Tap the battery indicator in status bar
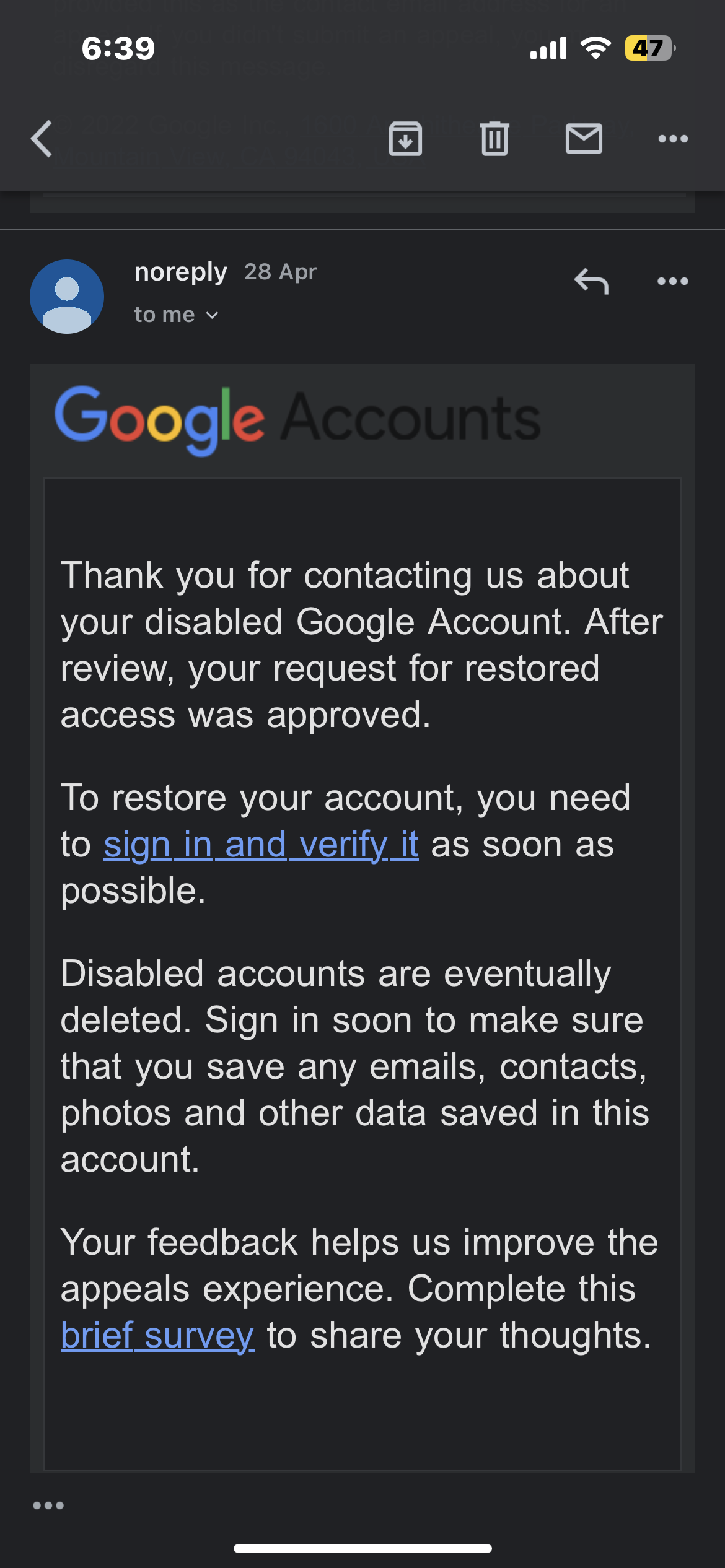This screenshot has width=725, height=1568. (650, 48)
